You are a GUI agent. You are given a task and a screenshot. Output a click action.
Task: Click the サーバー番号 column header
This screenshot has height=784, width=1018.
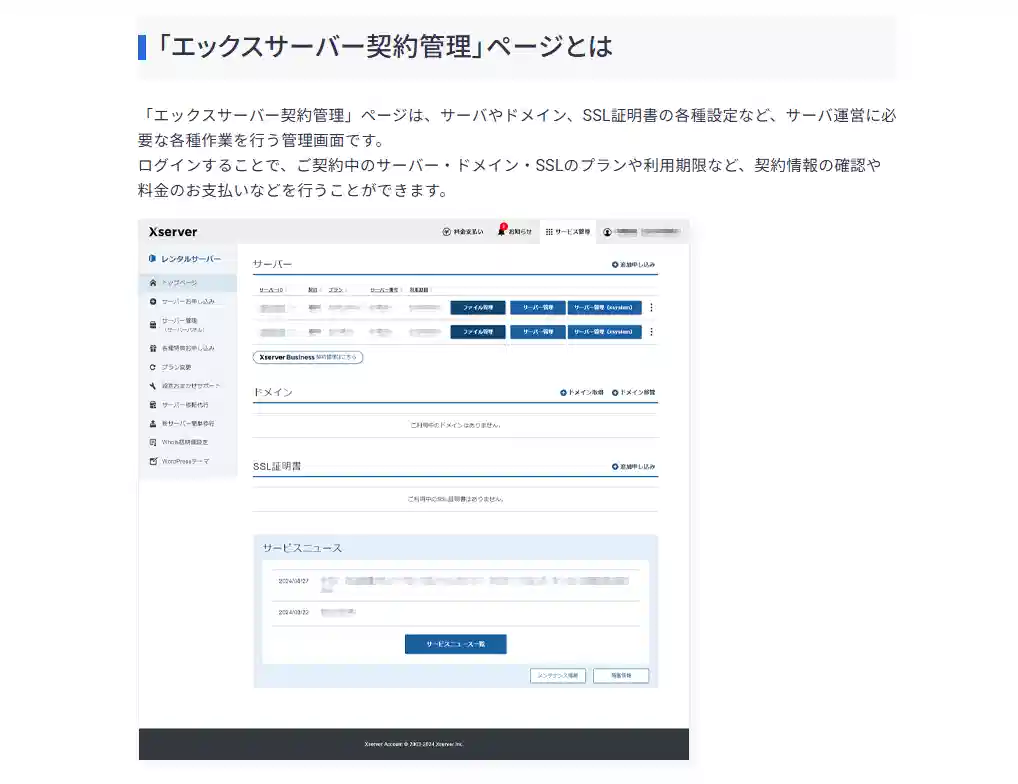pyautogui.click(x=384, y=290)
